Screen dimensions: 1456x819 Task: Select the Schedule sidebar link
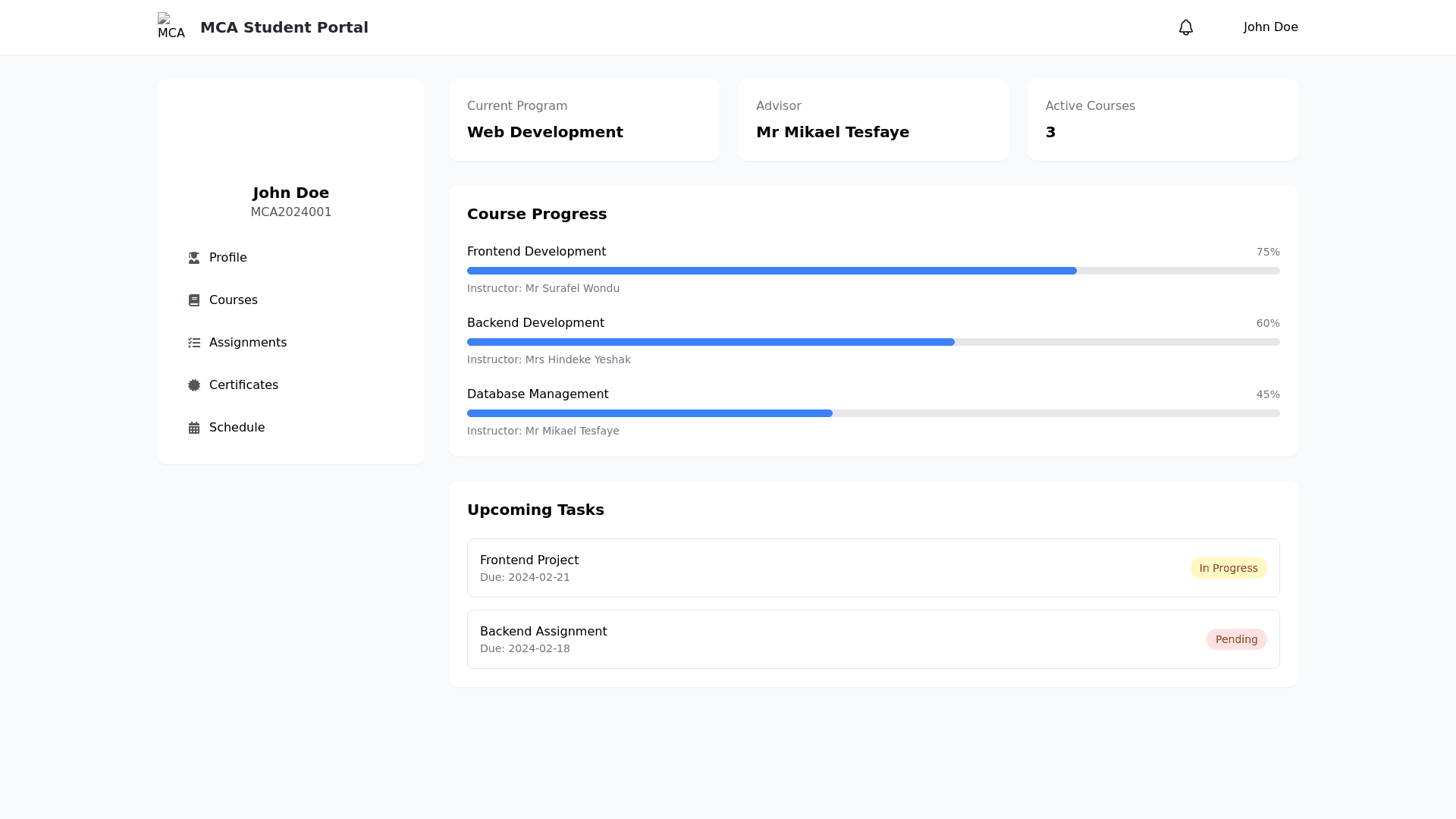(237, 428)
